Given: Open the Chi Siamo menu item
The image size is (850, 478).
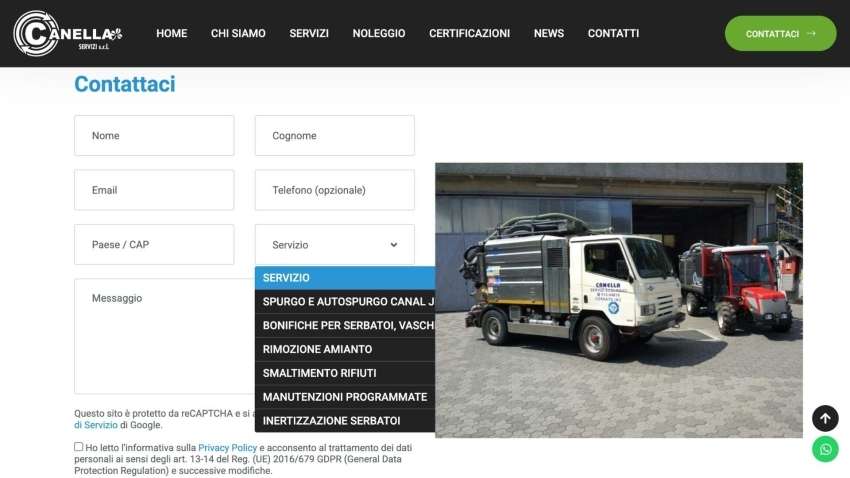Looking at the screenshot, I should (x=238, y=33).
